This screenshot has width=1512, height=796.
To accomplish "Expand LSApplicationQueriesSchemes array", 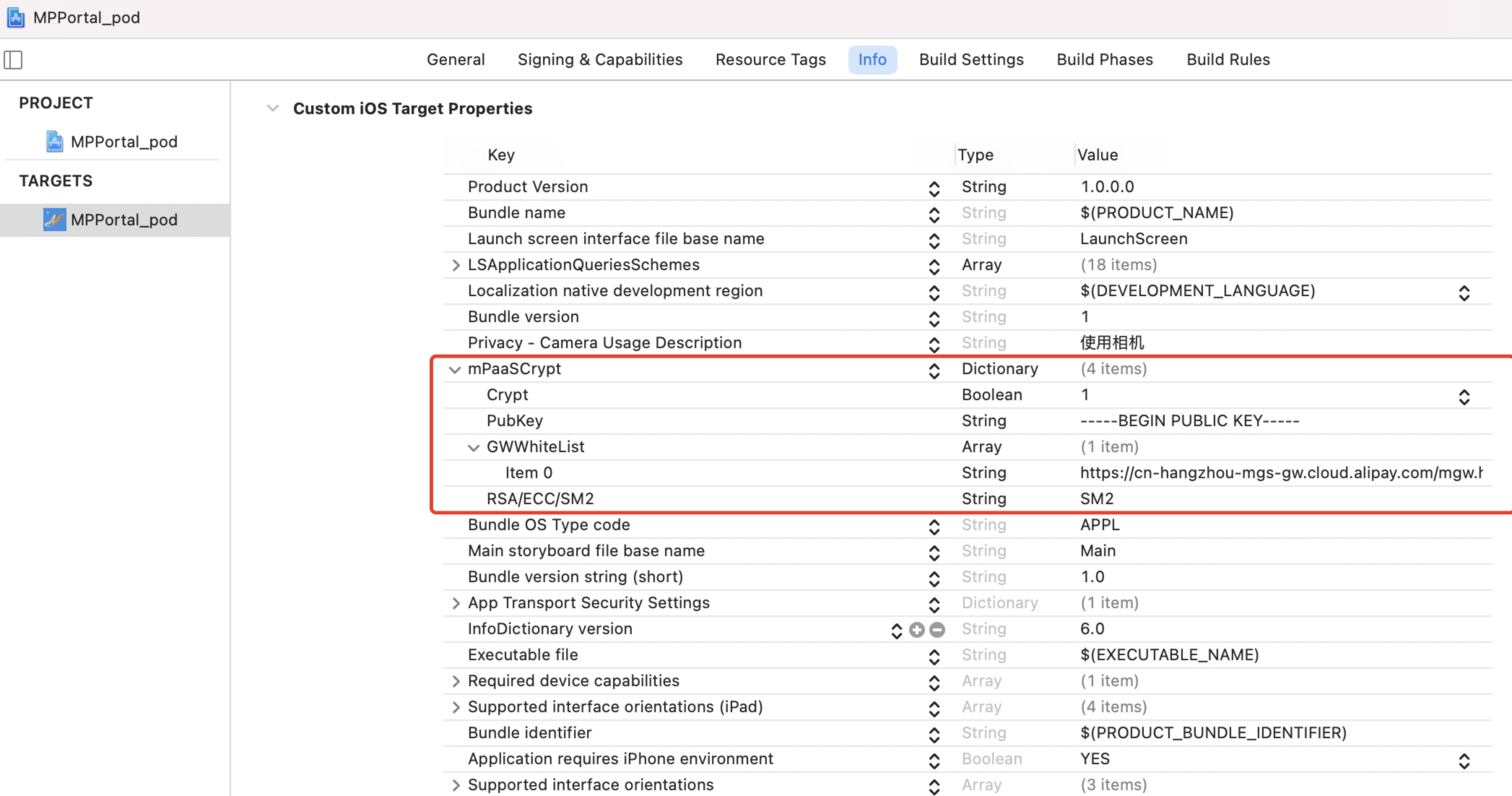I will (456, 265).
